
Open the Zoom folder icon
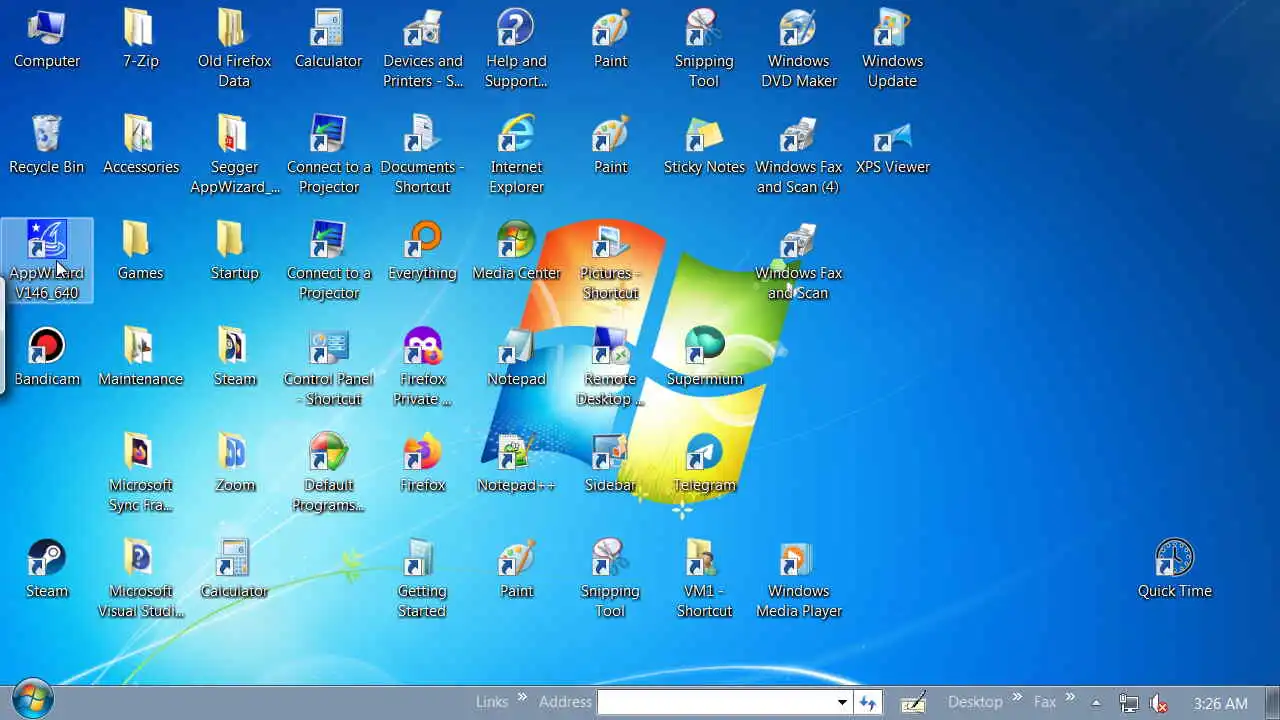click(x=235, y=464)
